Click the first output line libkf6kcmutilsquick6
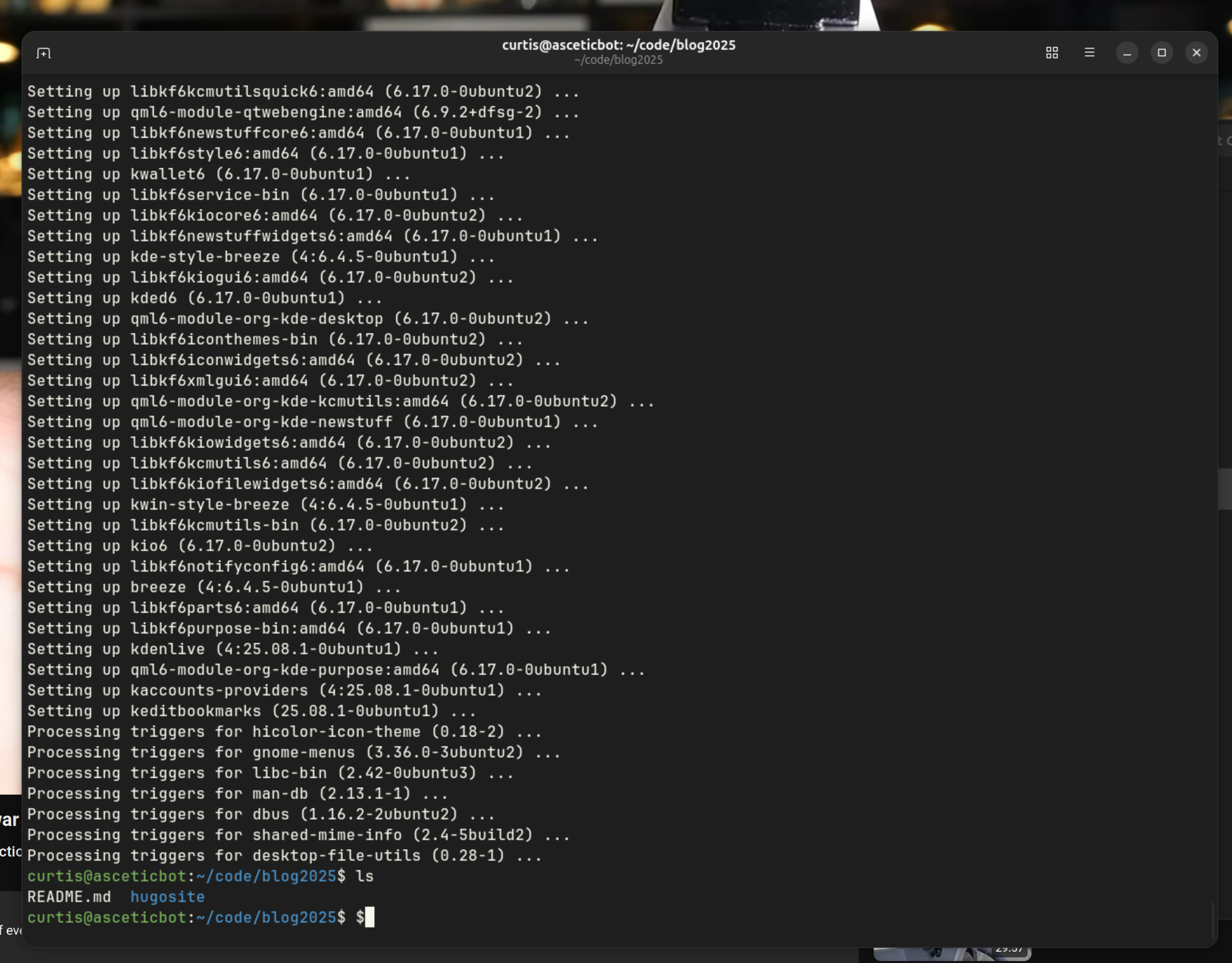 (x=303, y=92)
